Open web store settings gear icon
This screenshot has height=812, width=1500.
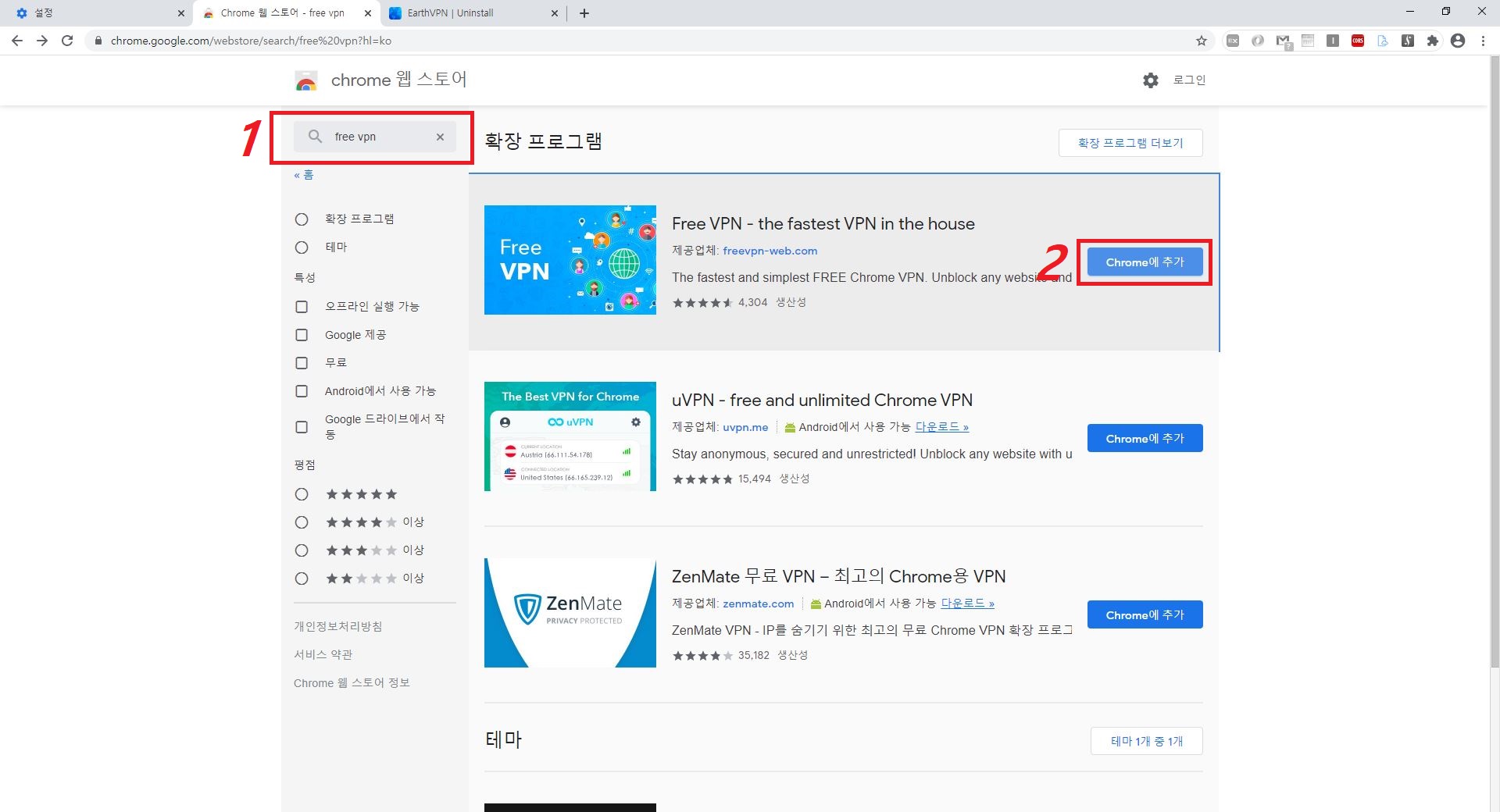[1151, 80]
